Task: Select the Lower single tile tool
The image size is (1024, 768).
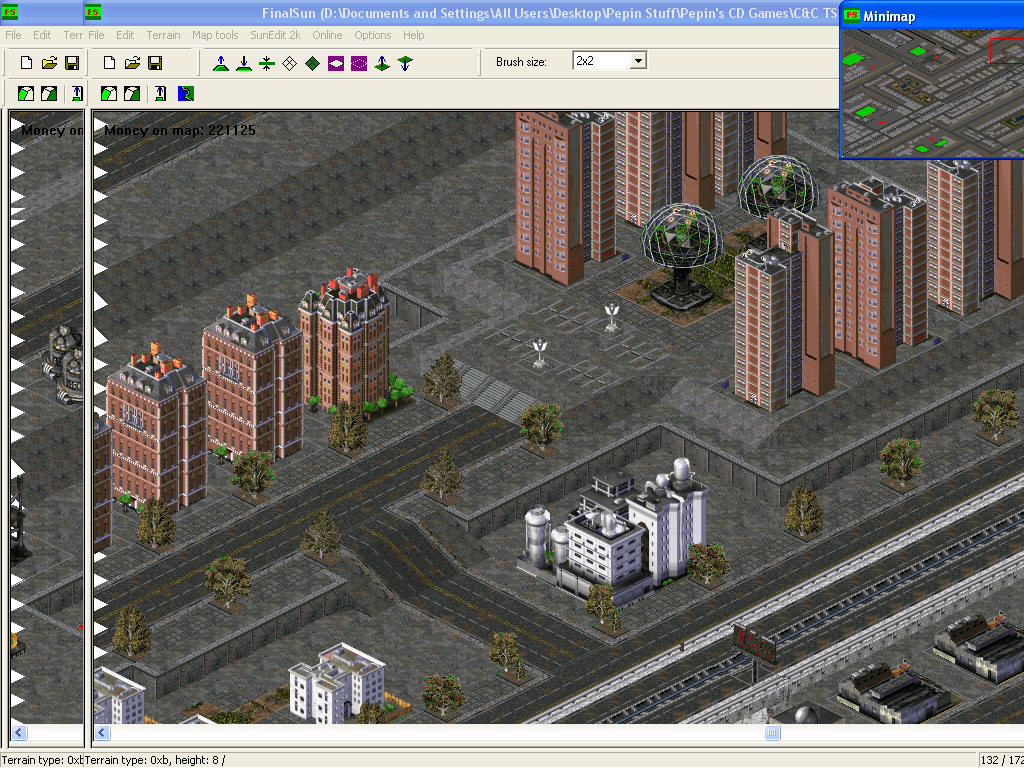Action: pyautogui.click(x=405, y=63)
